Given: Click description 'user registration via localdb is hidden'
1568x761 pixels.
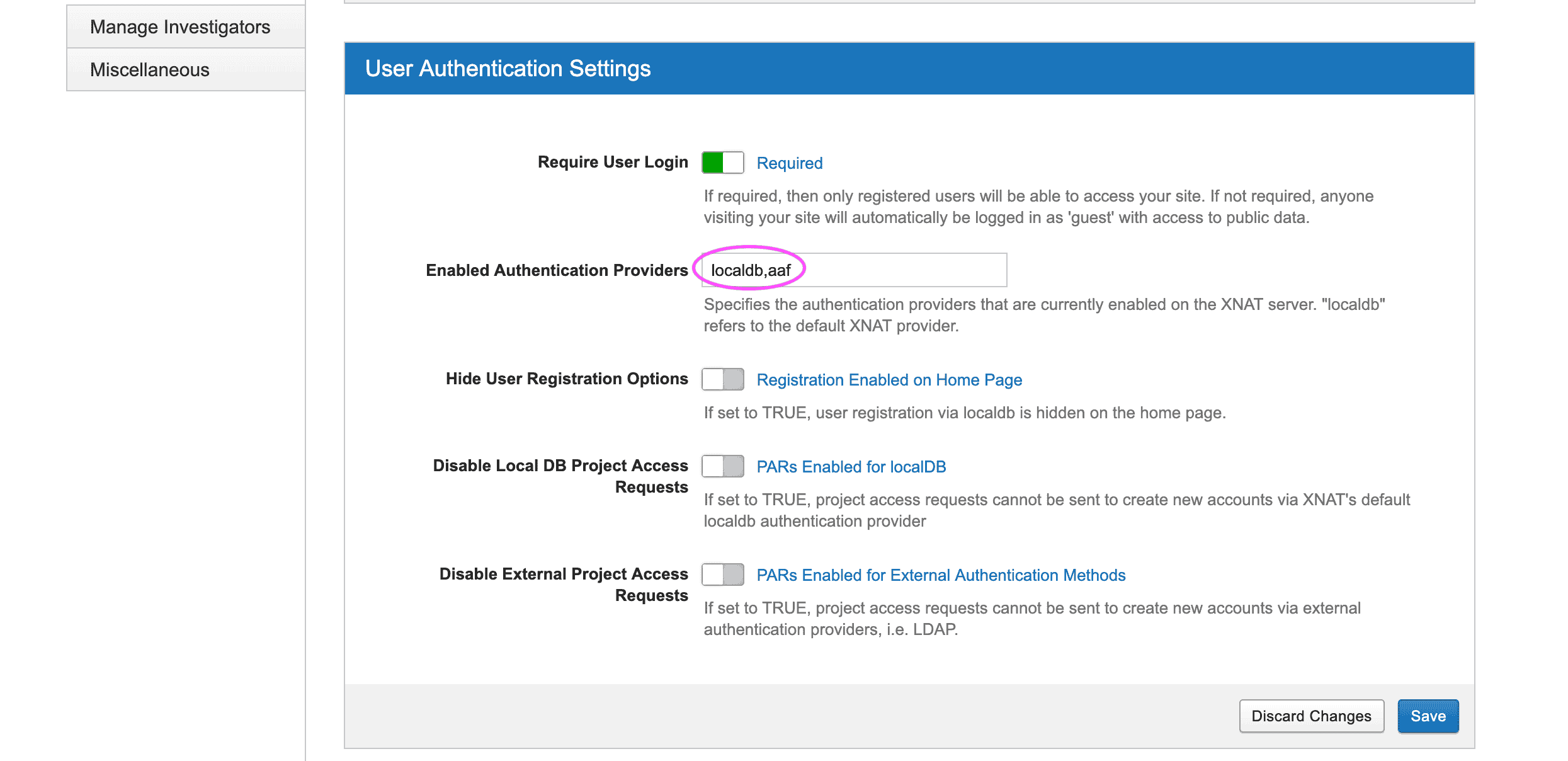Looking at the screenshot, I should (965, 413).
